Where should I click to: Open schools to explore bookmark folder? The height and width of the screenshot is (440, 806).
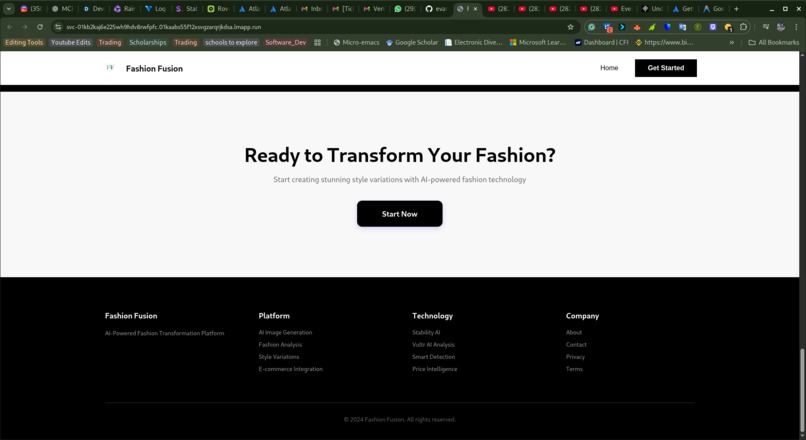tap(231, 42)
